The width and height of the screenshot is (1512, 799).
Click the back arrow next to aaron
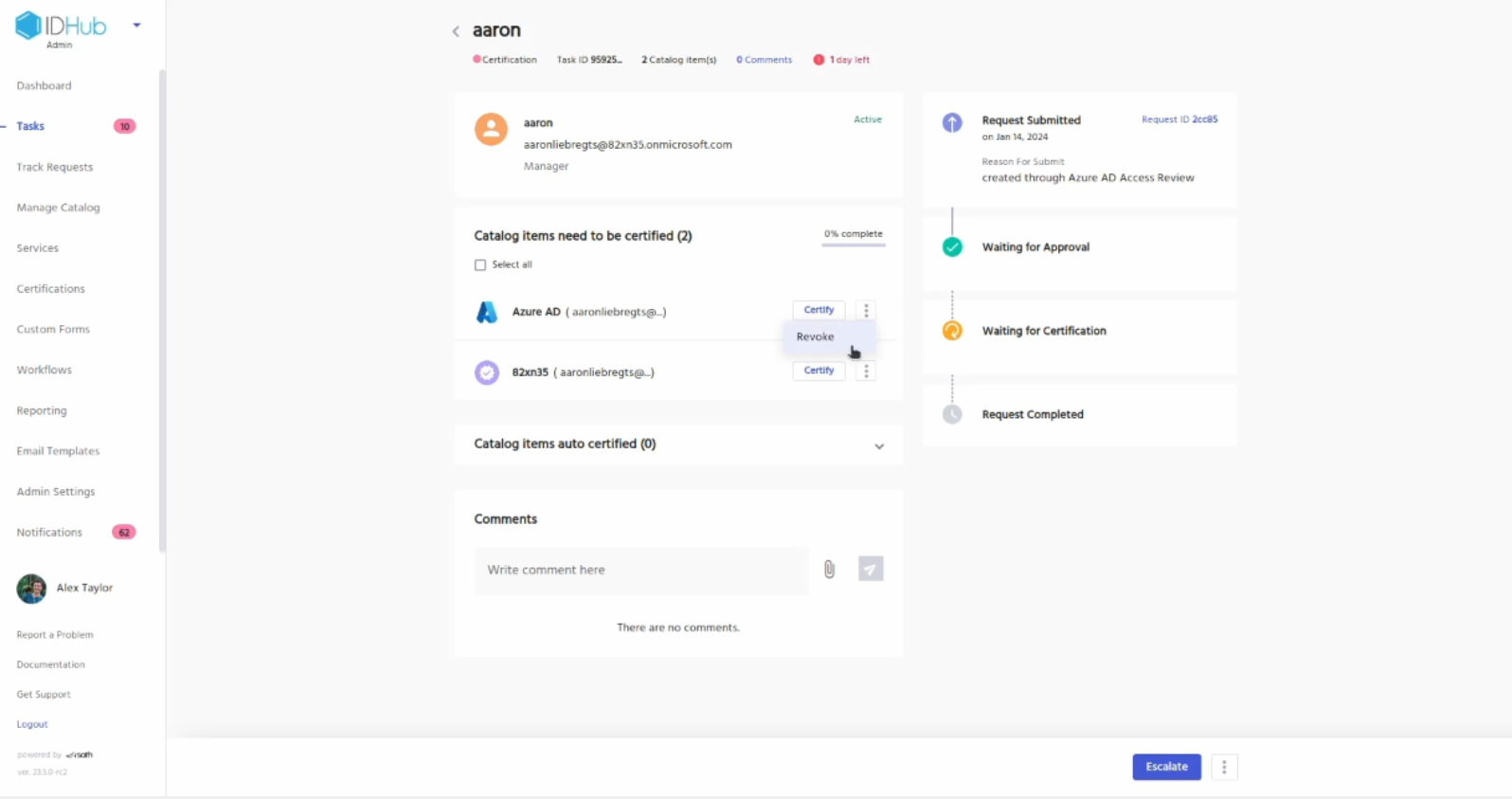(456, 31)
